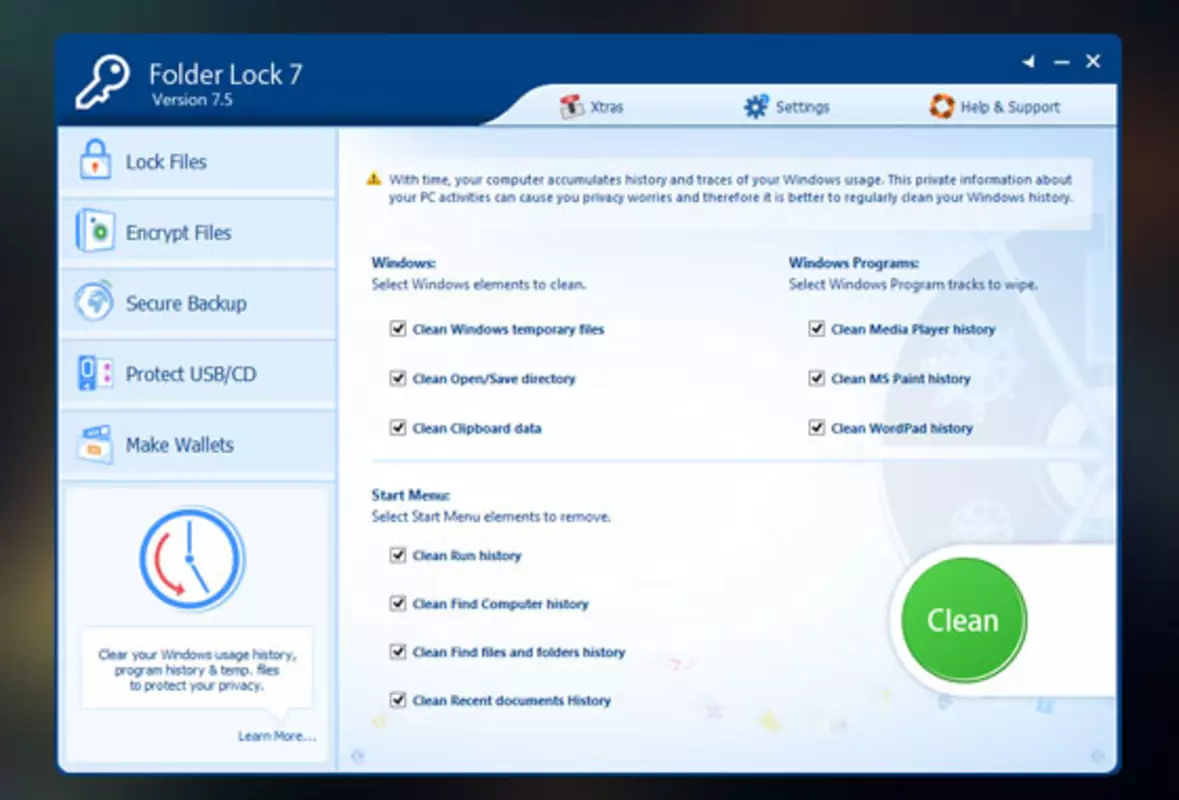Screen dimensions: 1179x800
Task: Click the Secure Backup globe icon
Action: pyautogui.click(x=94, y=302)
